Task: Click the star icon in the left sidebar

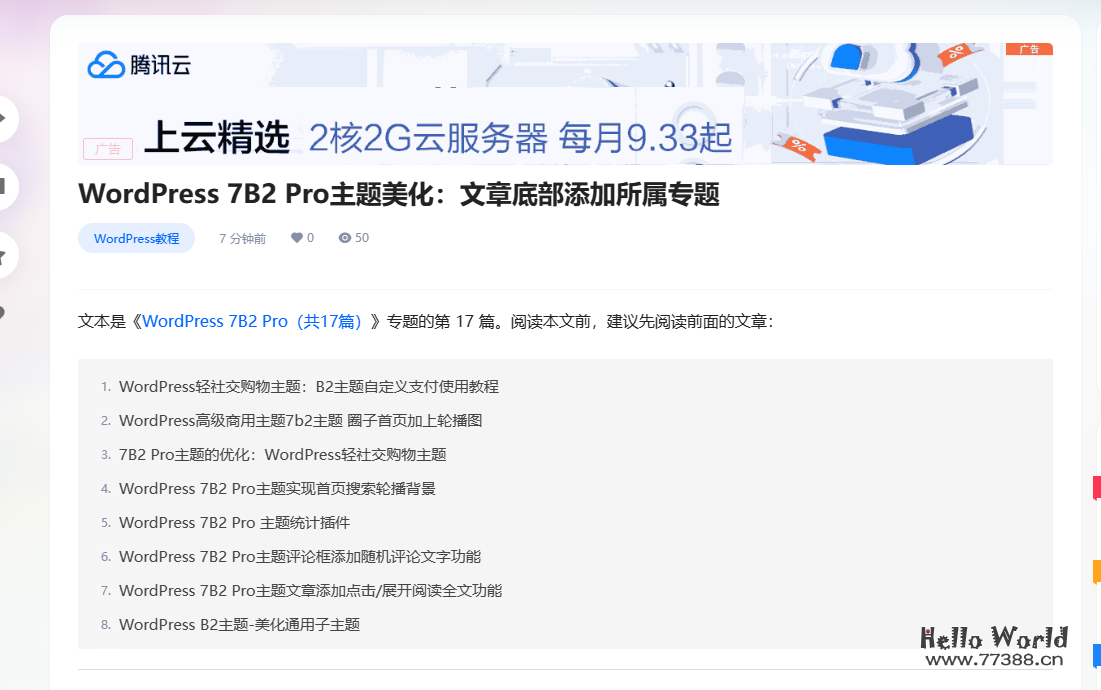Action: tap(5, 255)
